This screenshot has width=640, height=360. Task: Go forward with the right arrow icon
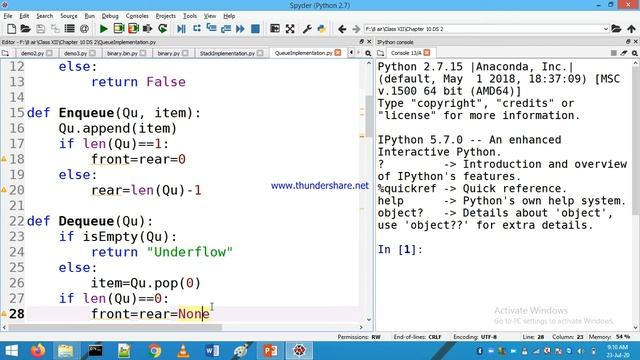click(x=356, y=29)
